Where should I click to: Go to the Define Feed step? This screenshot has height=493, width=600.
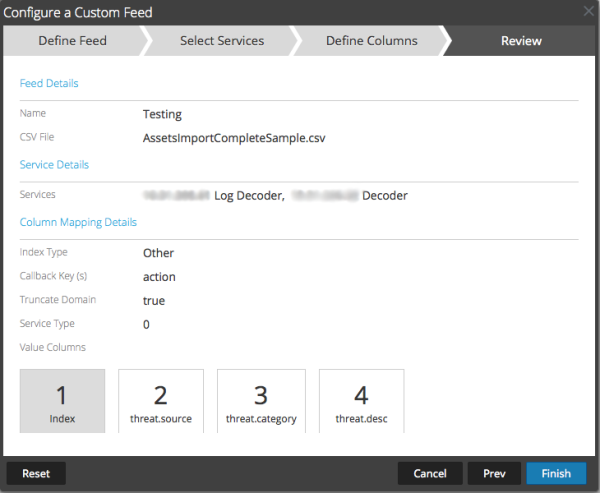click(x=72, y=41)
